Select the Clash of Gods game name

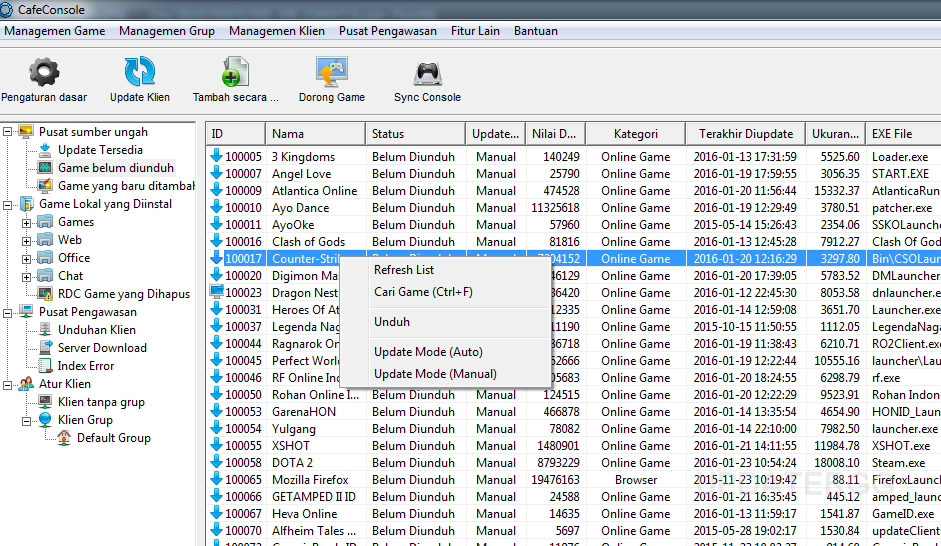pyautogui.click(x=308, y=242)
